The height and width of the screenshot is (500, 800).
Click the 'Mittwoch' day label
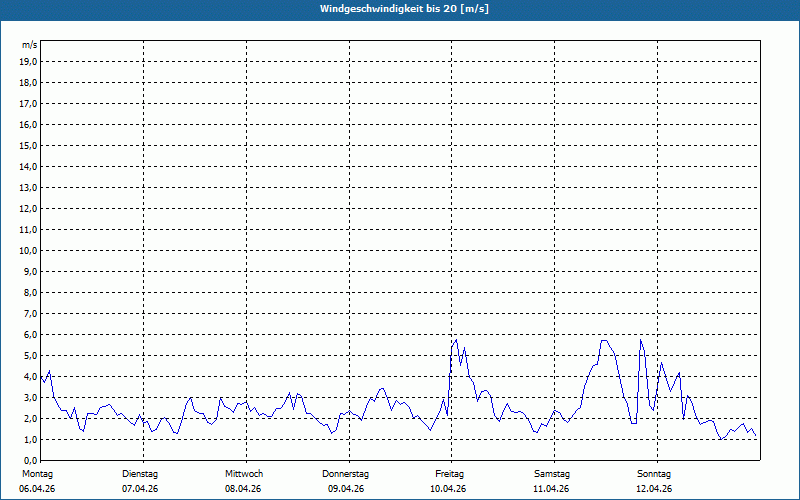click(244, 474)
